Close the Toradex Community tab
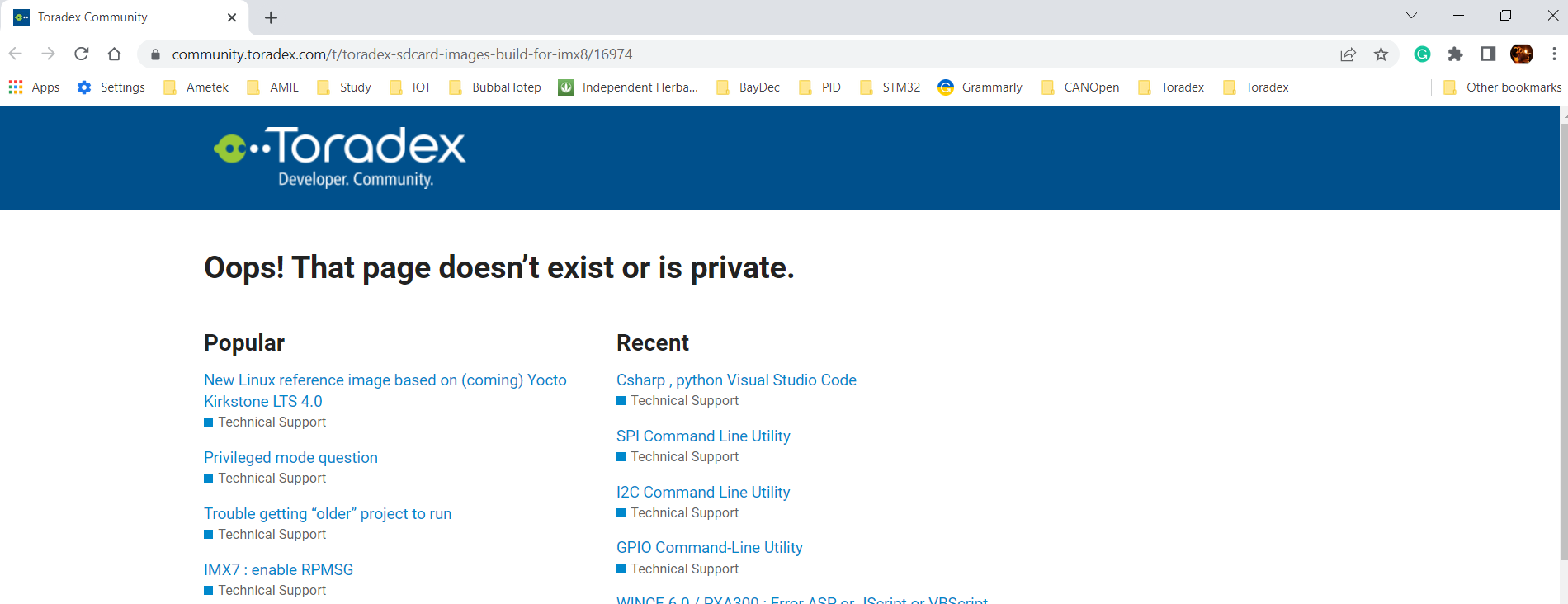Image resolution: width=1568 pixels, height=604 pixels. (232, 17)
